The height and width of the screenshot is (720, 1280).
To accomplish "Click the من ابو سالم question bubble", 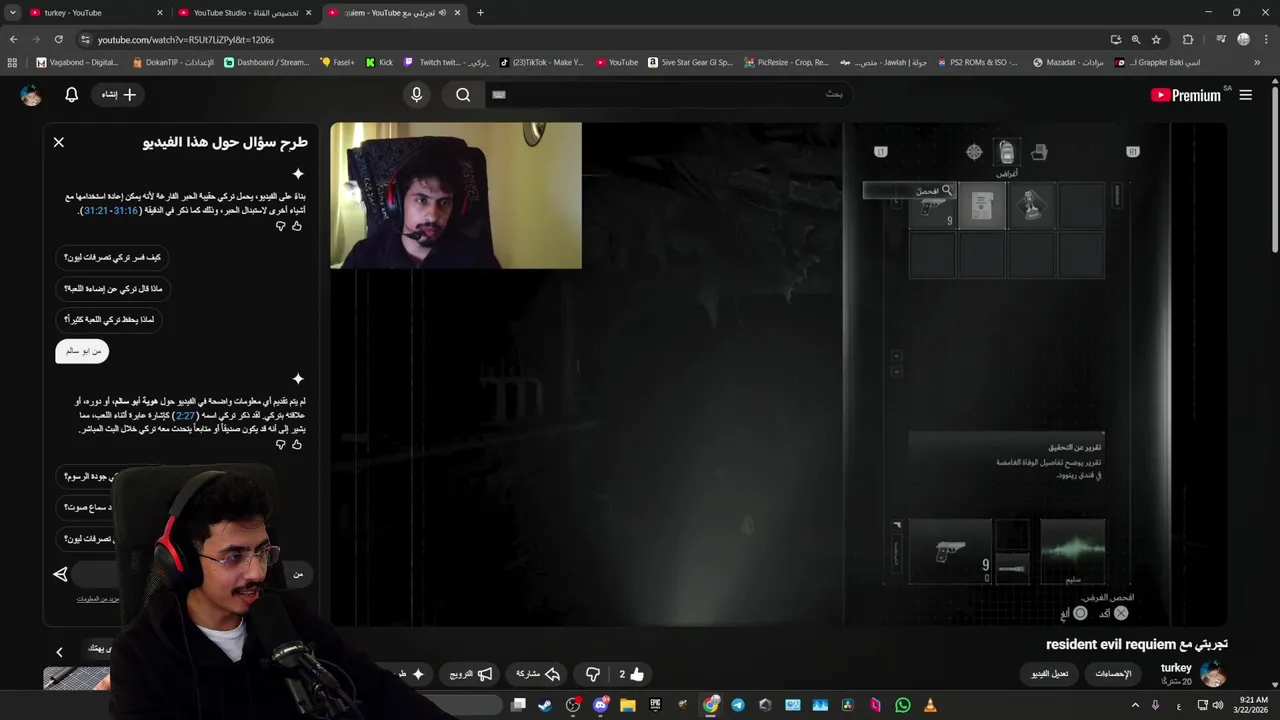I will [82, 351].
